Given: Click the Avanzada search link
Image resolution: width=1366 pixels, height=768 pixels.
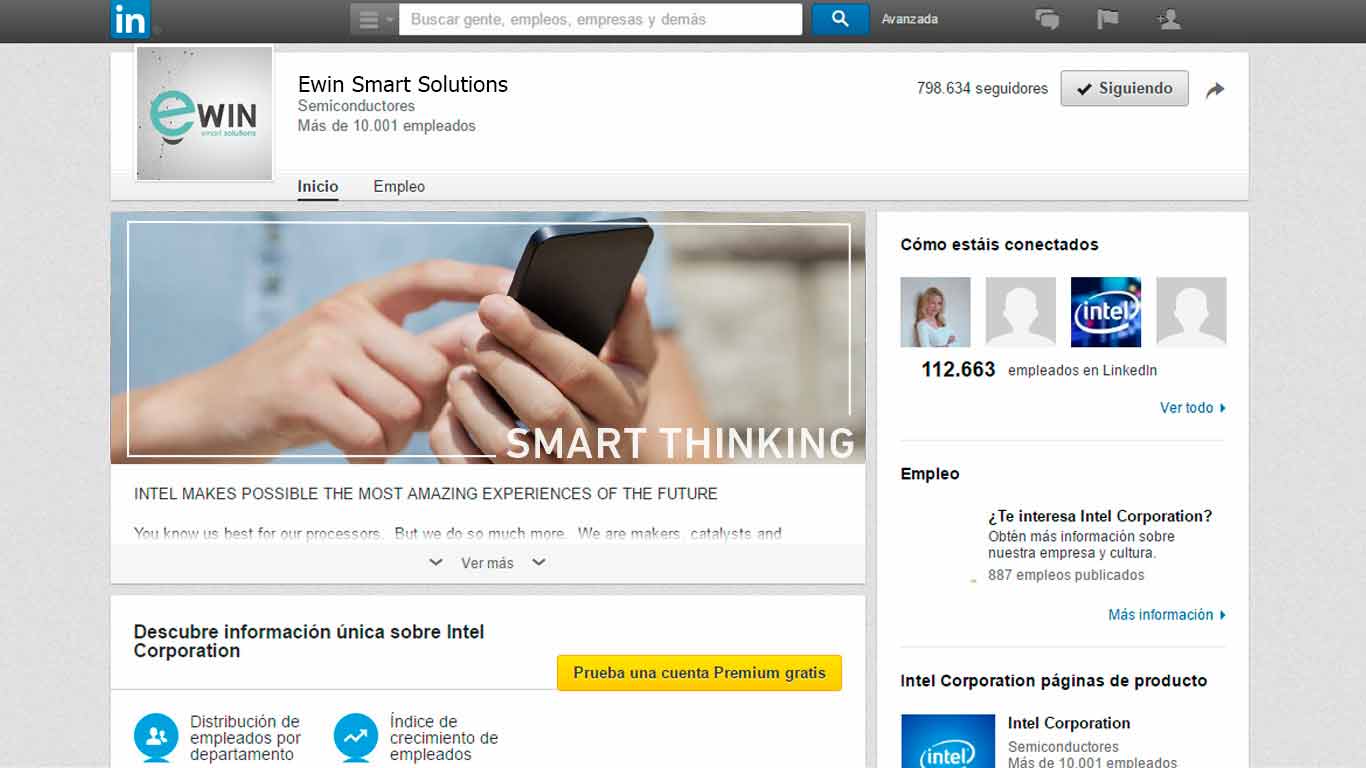Looking at the screenshot, I should pos(910,19).
